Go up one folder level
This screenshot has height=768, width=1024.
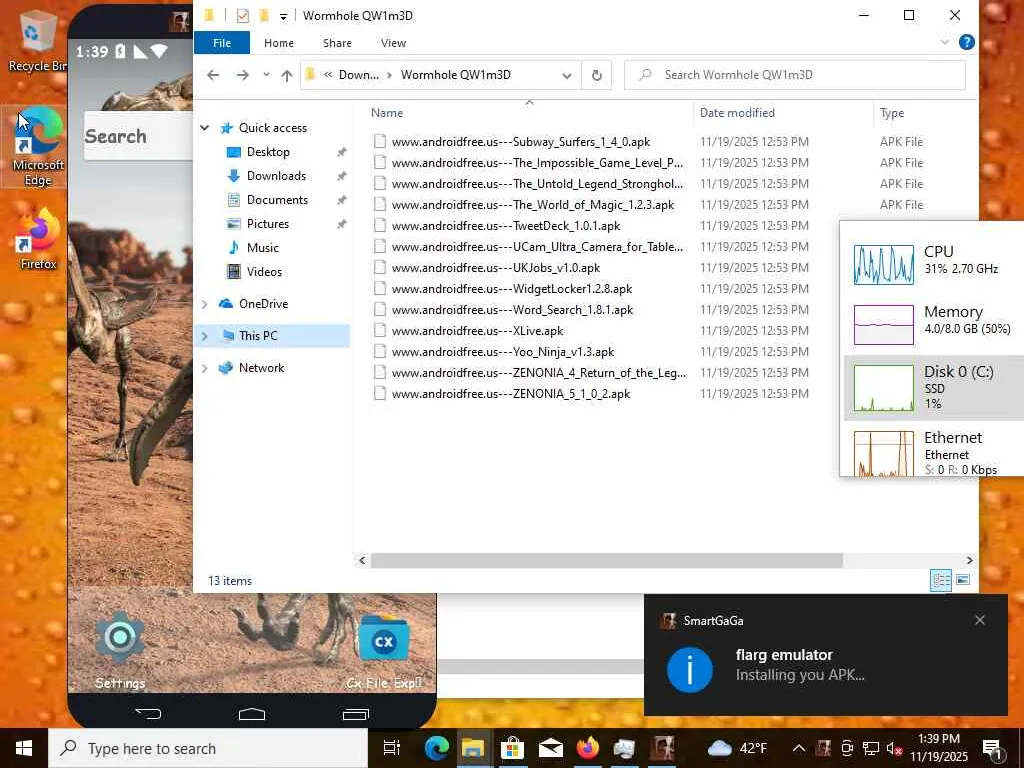[x=287, y=75]
